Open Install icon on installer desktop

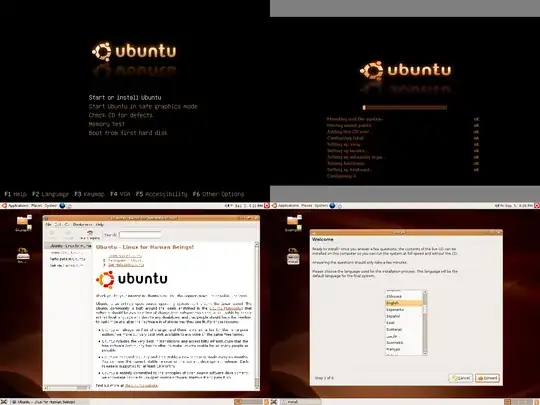(x=293, y=256)
